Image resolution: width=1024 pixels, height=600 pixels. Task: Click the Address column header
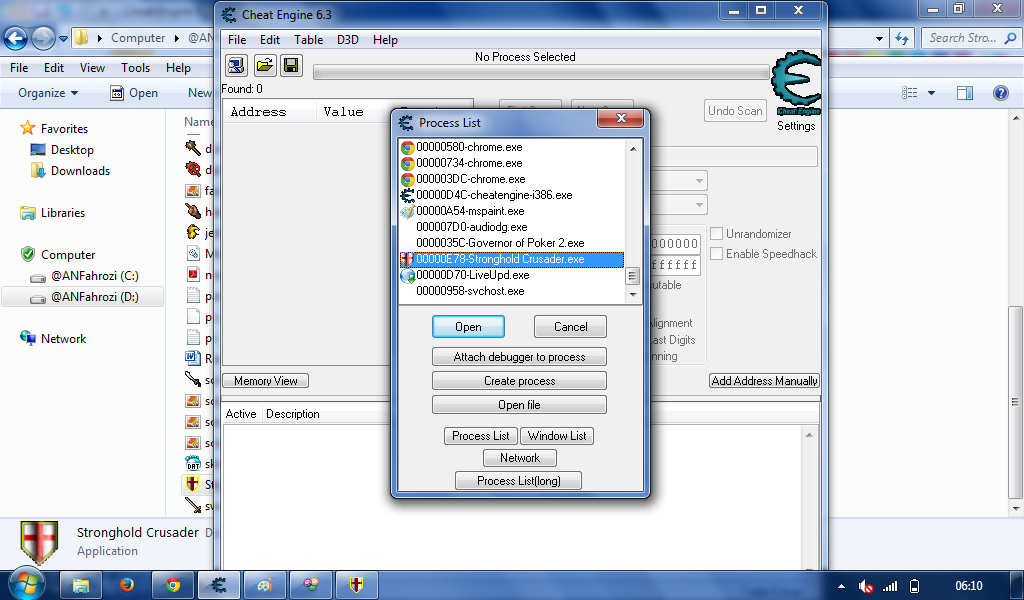coord(270,112)
